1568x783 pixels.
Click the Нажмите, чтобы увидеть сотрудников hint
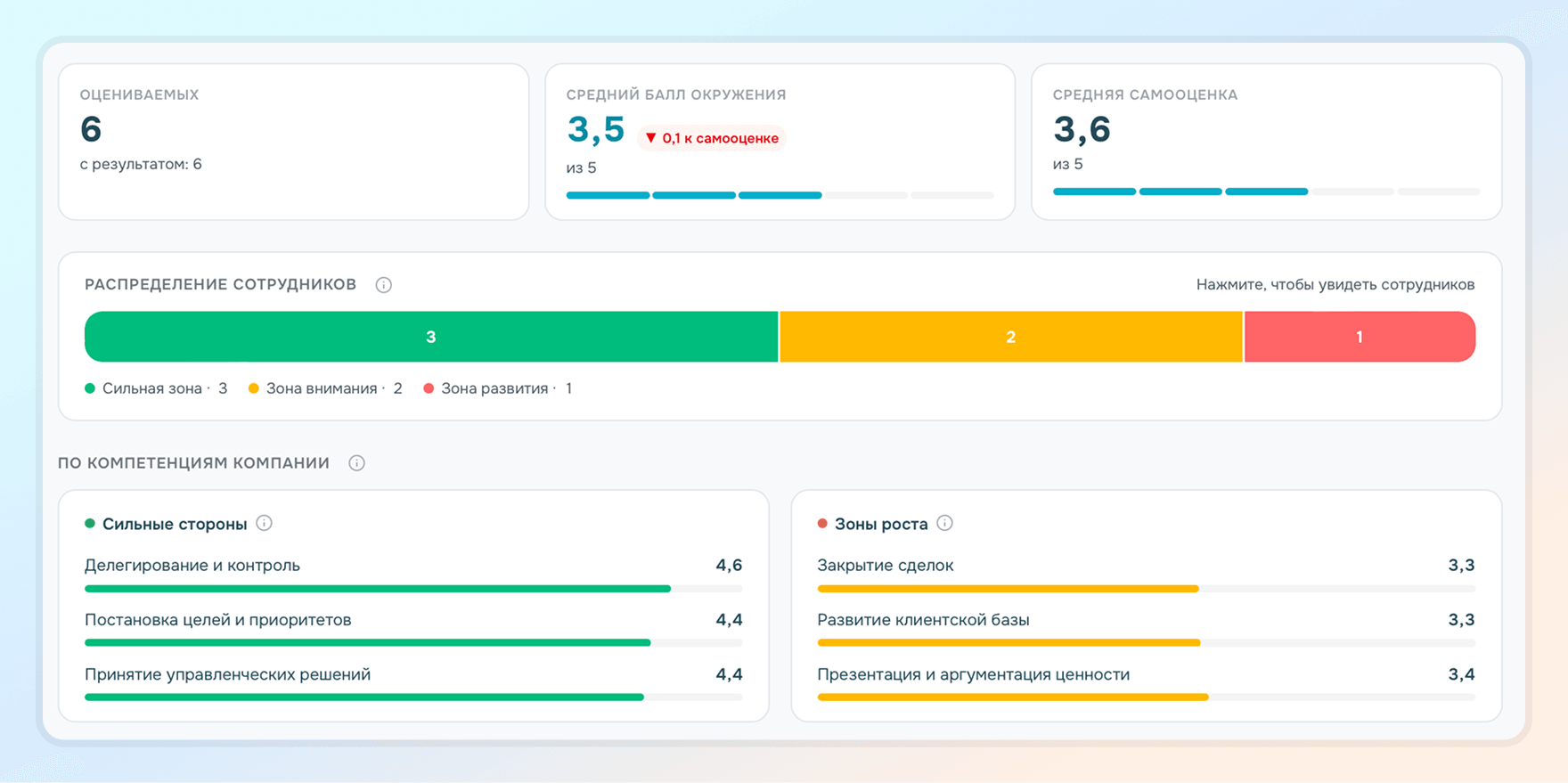pos(1335,285)
